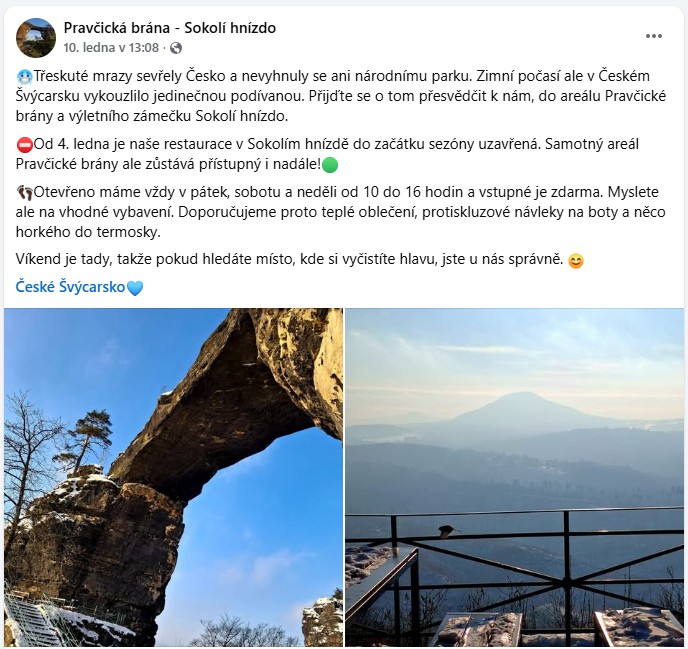Open the page's round profile picture
This screenshot has height=649, width=688.
point(36,38)
